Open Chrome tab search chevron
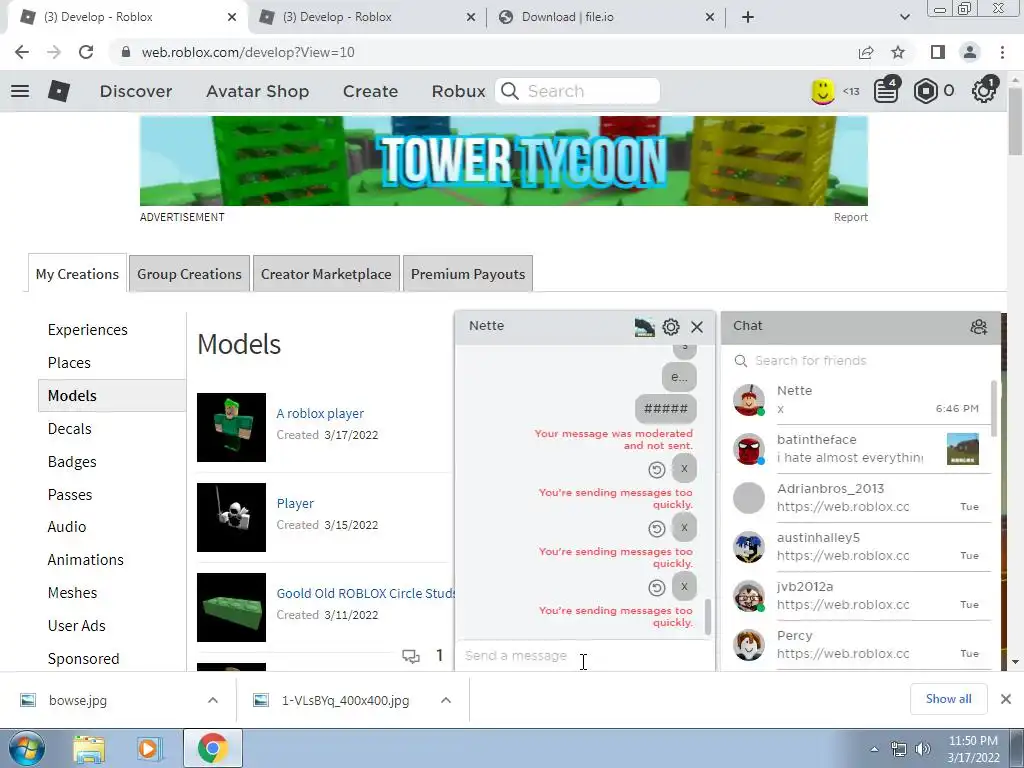The image size is (1024, 768). tap(904, 17)
